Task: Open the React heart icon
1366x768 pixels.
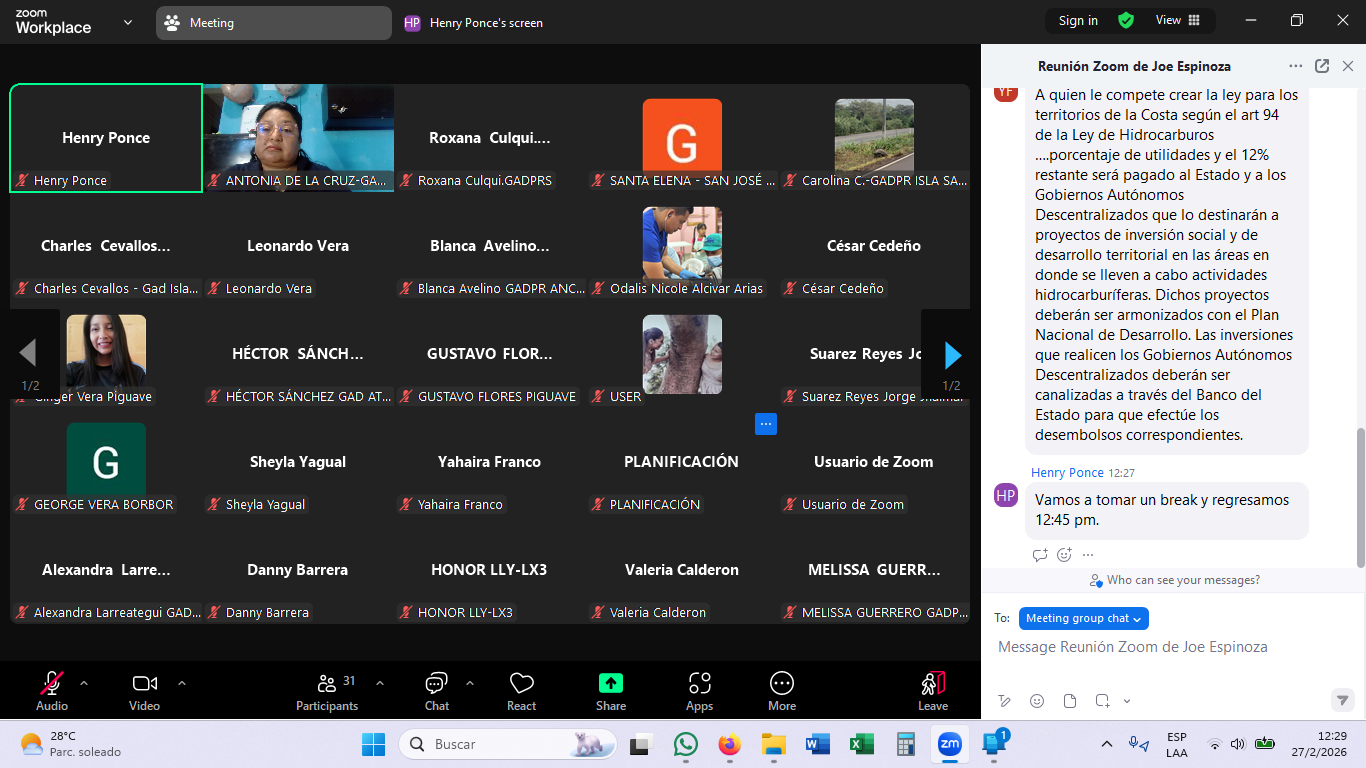Action: coord(521,684)
